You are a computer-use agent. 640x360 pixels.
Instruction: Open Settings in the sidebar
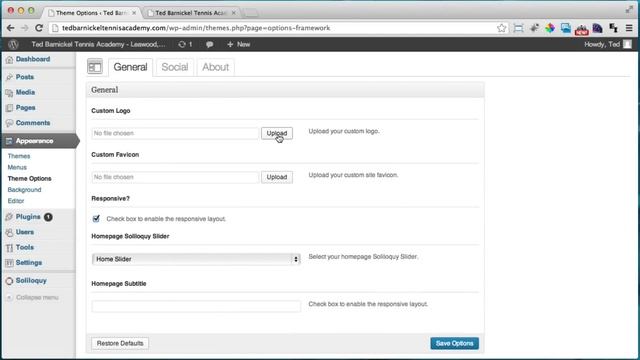click(x=29, y=262)
